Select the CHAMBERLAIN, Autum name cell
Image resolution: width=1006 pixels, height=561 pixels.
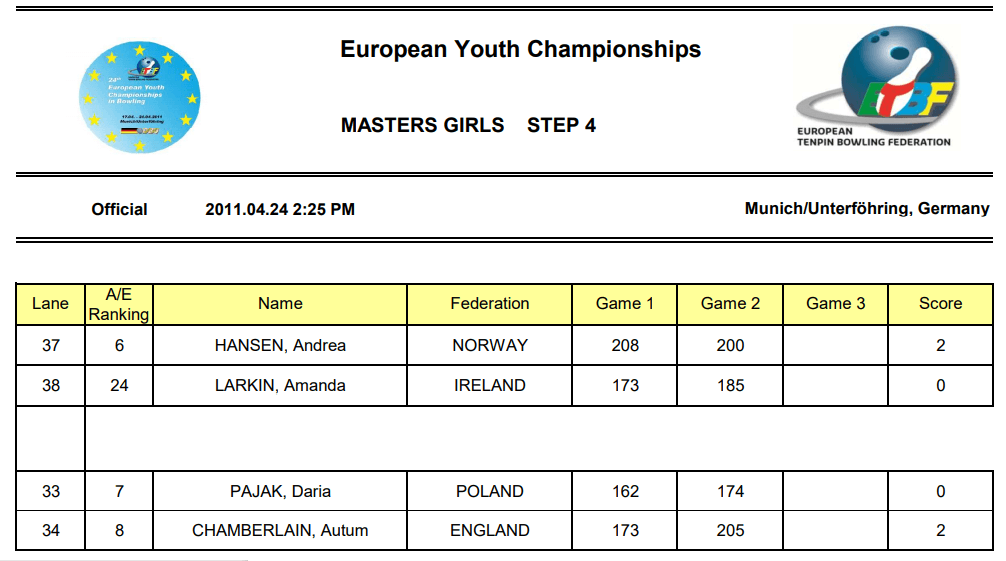280,530
